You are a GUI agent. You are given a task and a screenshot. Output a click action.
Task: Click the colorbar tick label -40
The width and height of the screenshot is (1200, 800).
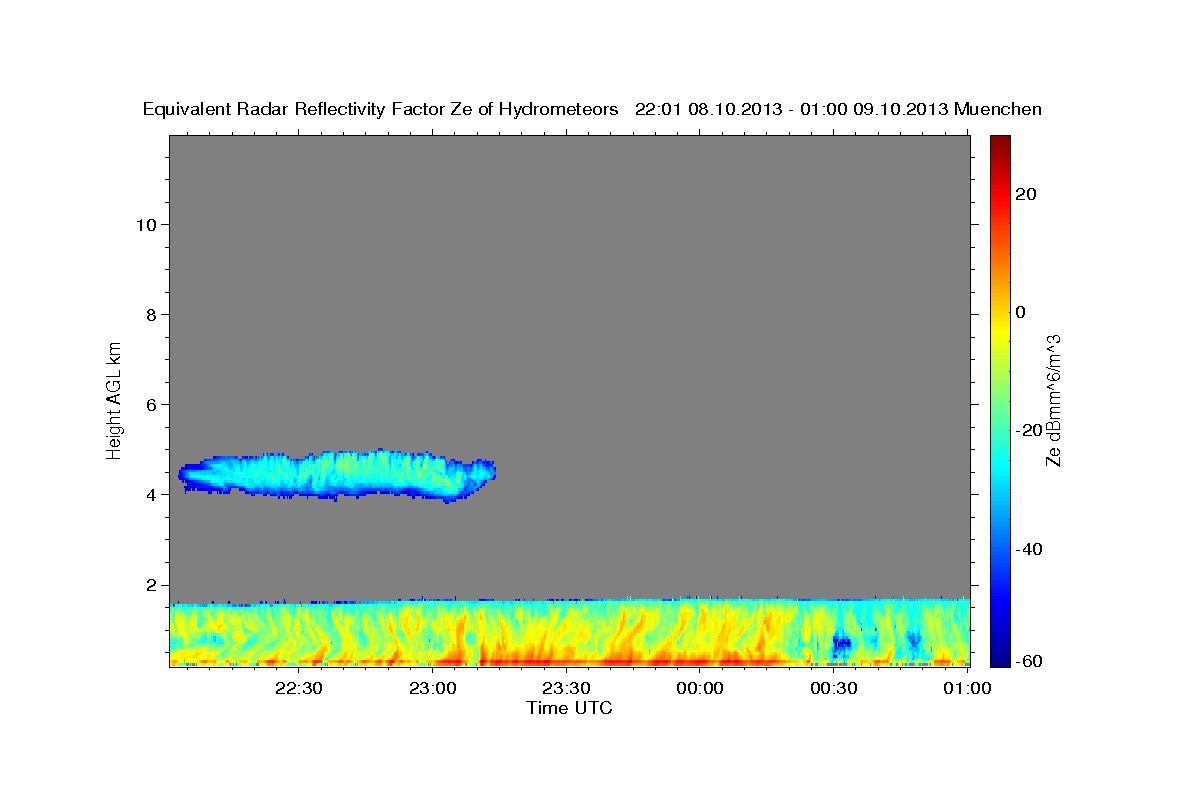coord(1029,548)
